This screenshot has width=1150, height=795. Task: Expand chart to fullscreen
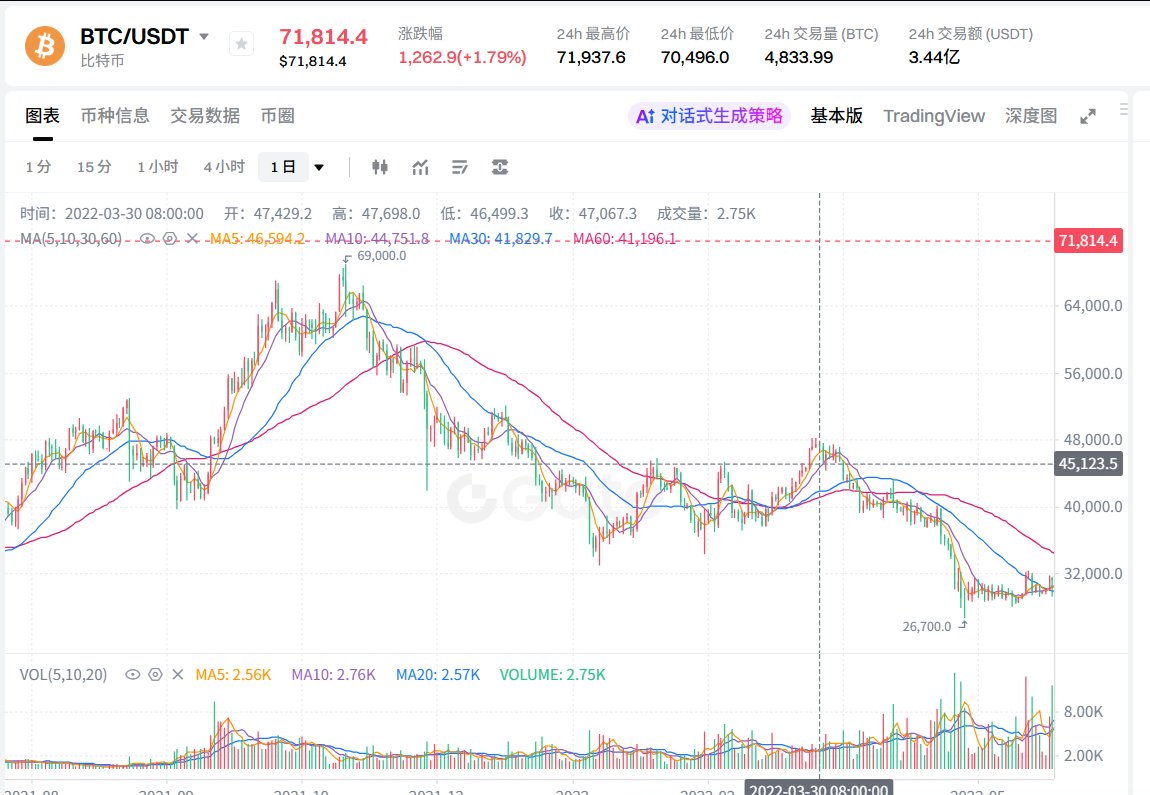(1088, 117)
